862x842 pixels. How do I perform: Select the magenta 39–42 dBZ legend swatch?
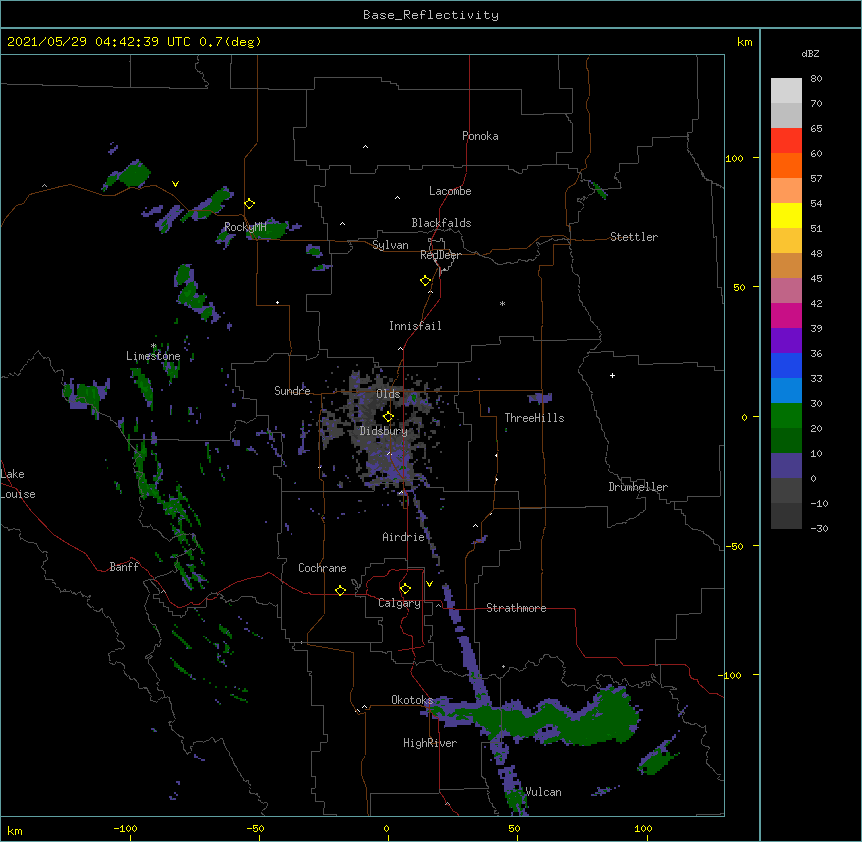786,315
